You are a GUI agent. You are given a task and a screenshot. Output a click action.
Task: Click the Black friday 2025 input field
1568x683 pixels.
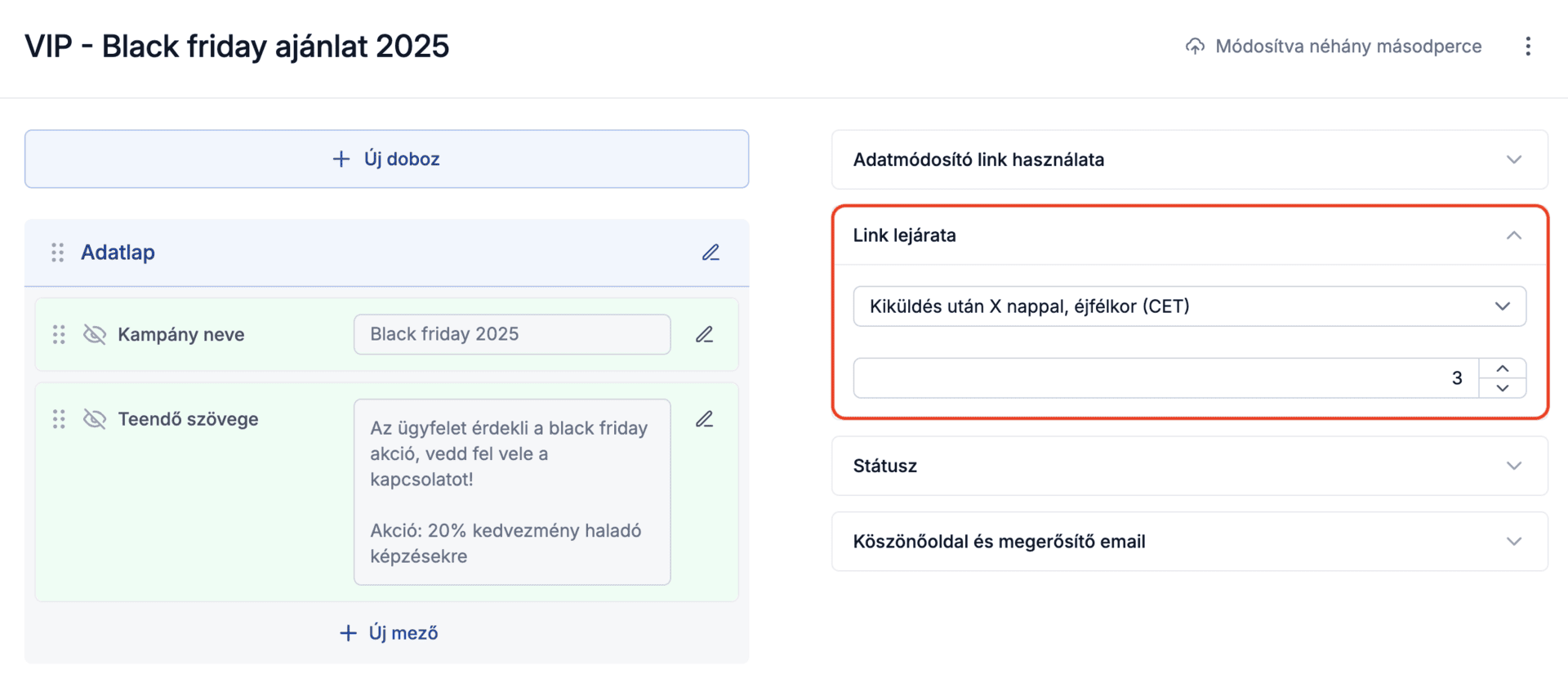(512, 334)
